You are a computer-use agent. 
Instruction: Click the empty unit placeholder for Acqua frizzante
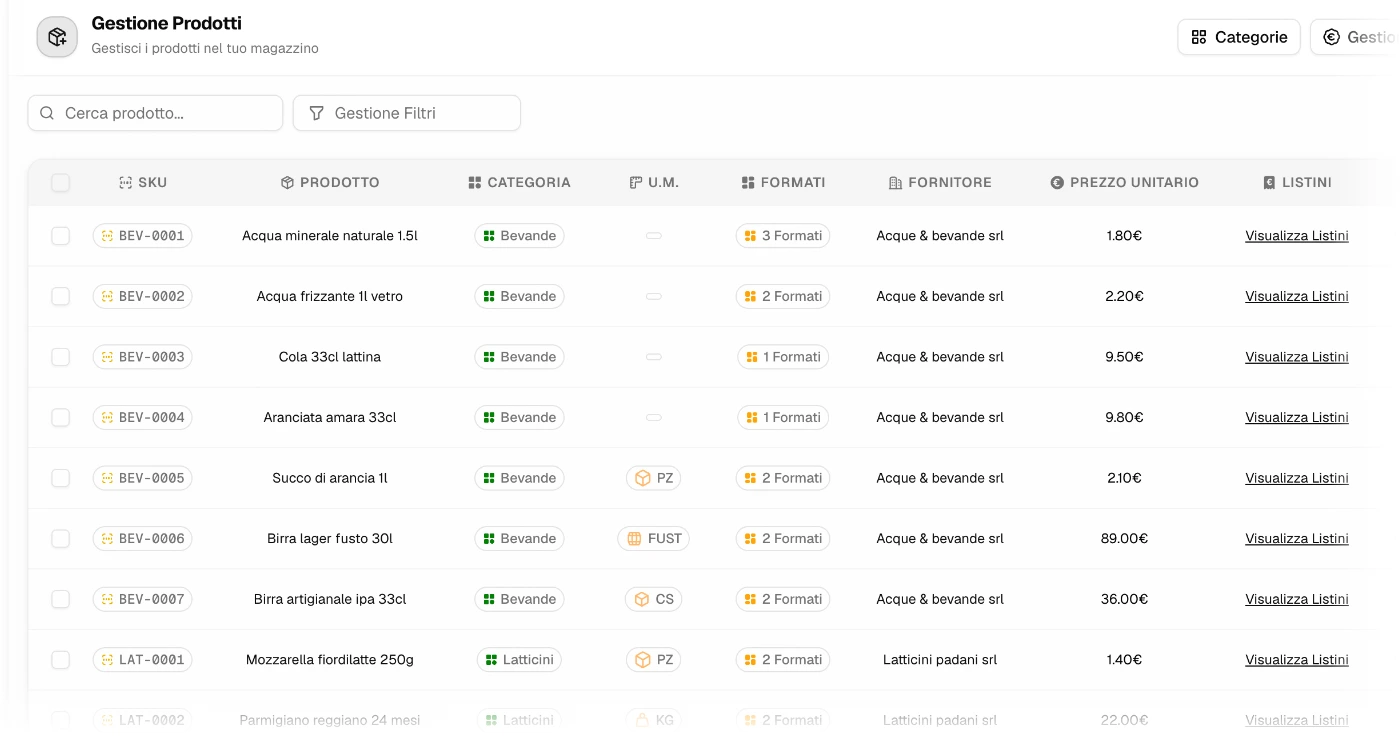tap(654, 296)
